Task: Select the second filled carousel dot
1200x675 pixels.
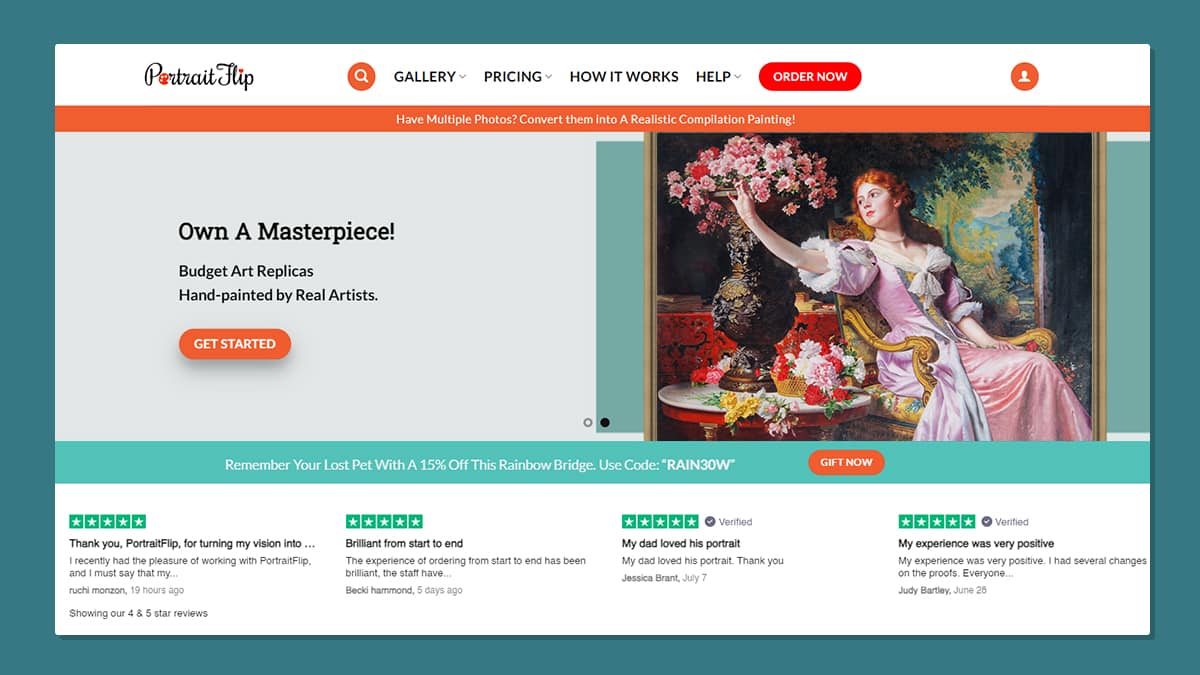Action: point(605,423)
